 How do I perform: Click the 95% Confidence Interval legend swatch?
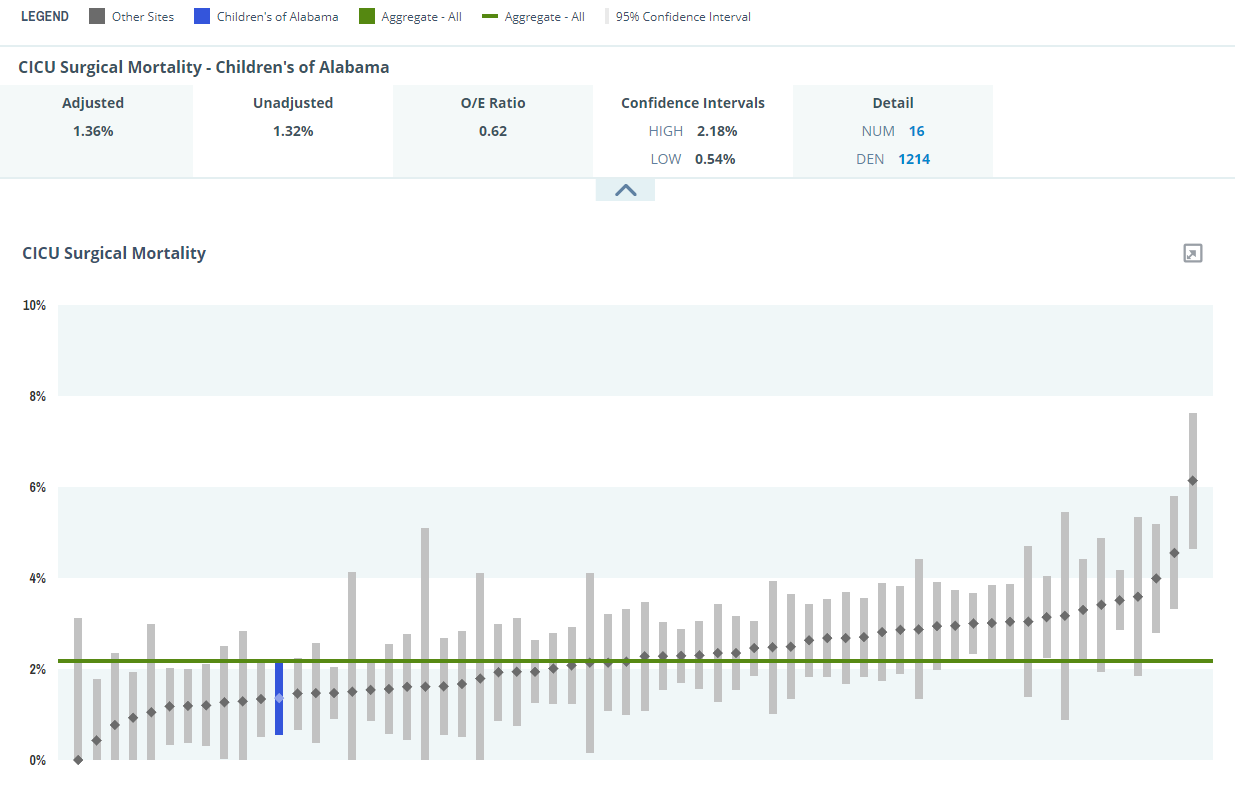(607, 17)
